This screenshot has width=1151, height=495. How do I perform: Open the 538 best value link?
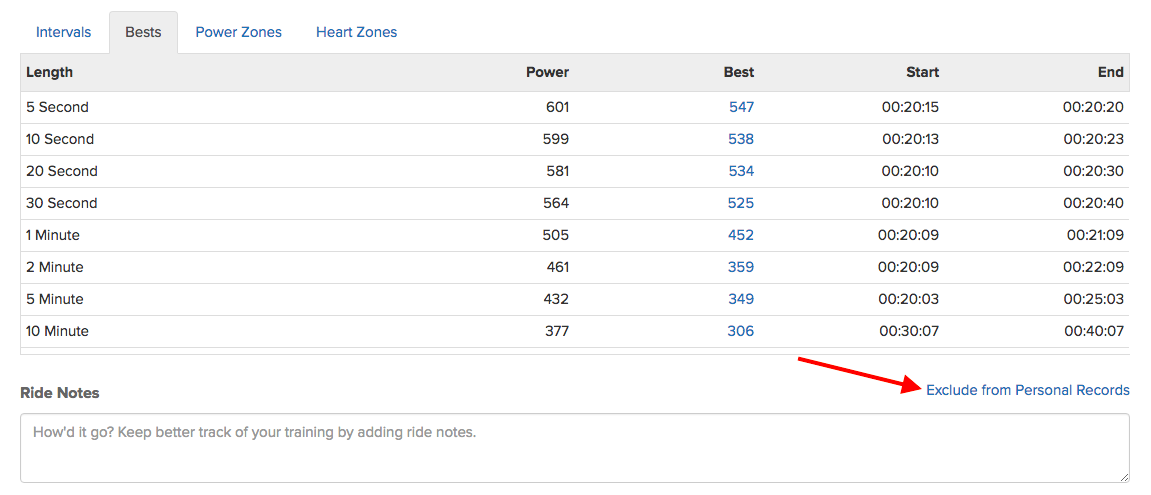741,139
